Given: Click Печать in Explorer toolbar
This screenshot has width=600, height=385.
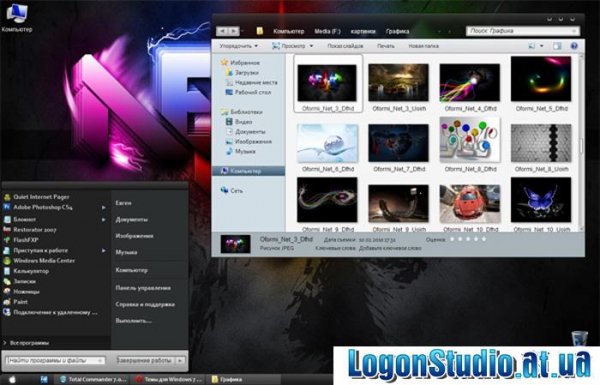Looking at the screenshot, I should tap(386, 46).
